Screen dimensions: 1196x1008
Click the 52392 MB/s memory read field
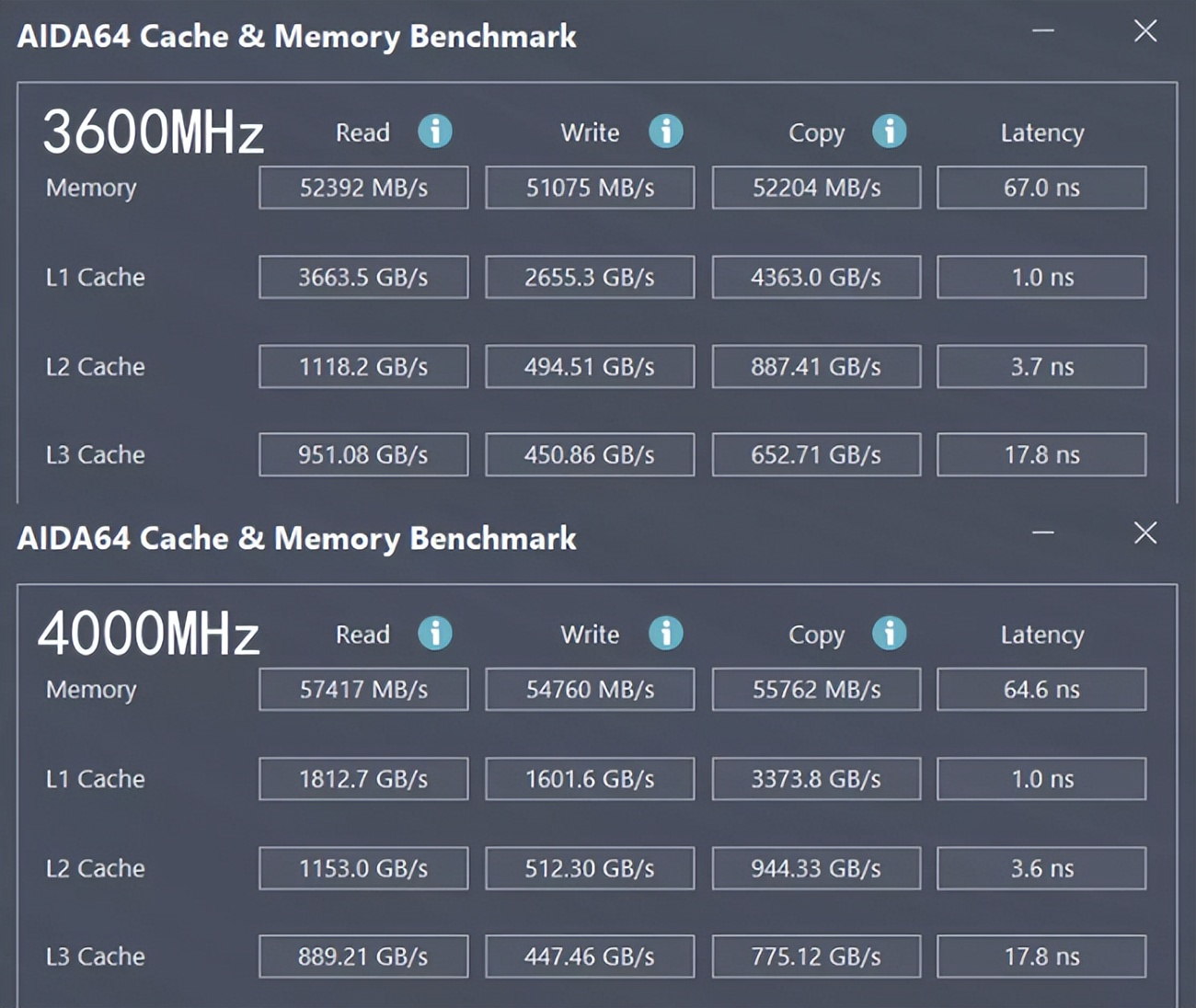click(363, 188)
